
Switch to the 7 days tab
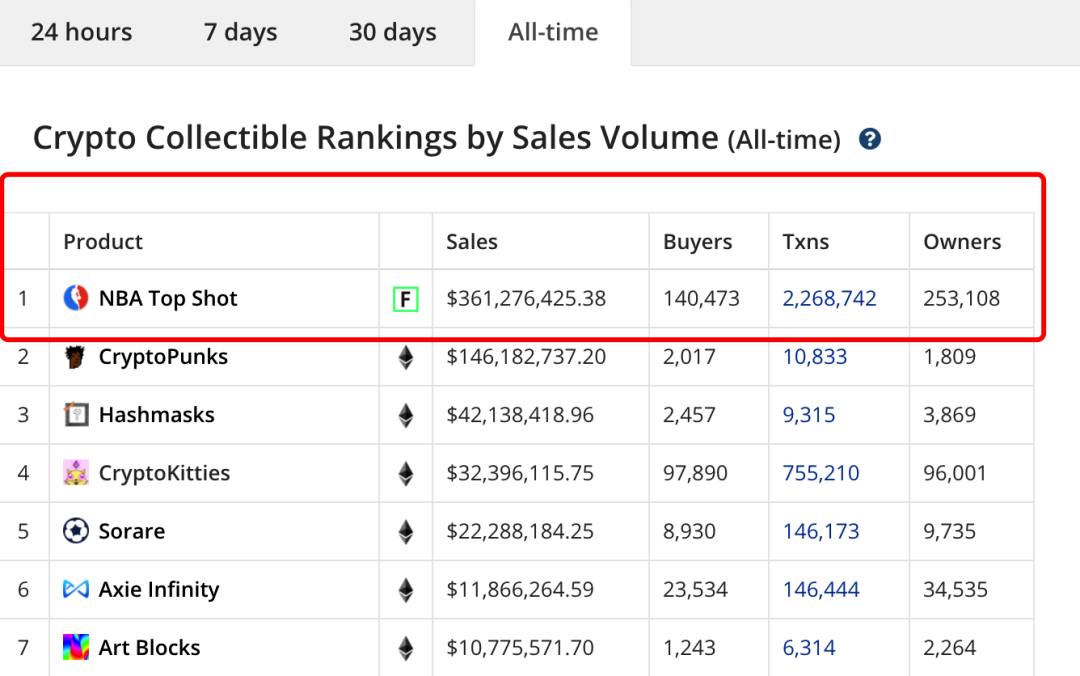(x=240, y=32)
